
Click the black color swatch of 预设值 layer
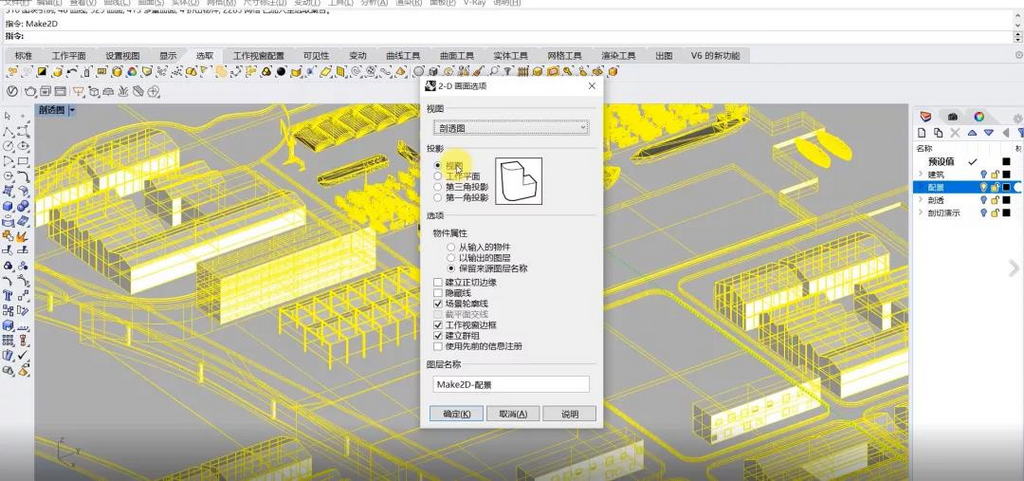pos(1006,161)
